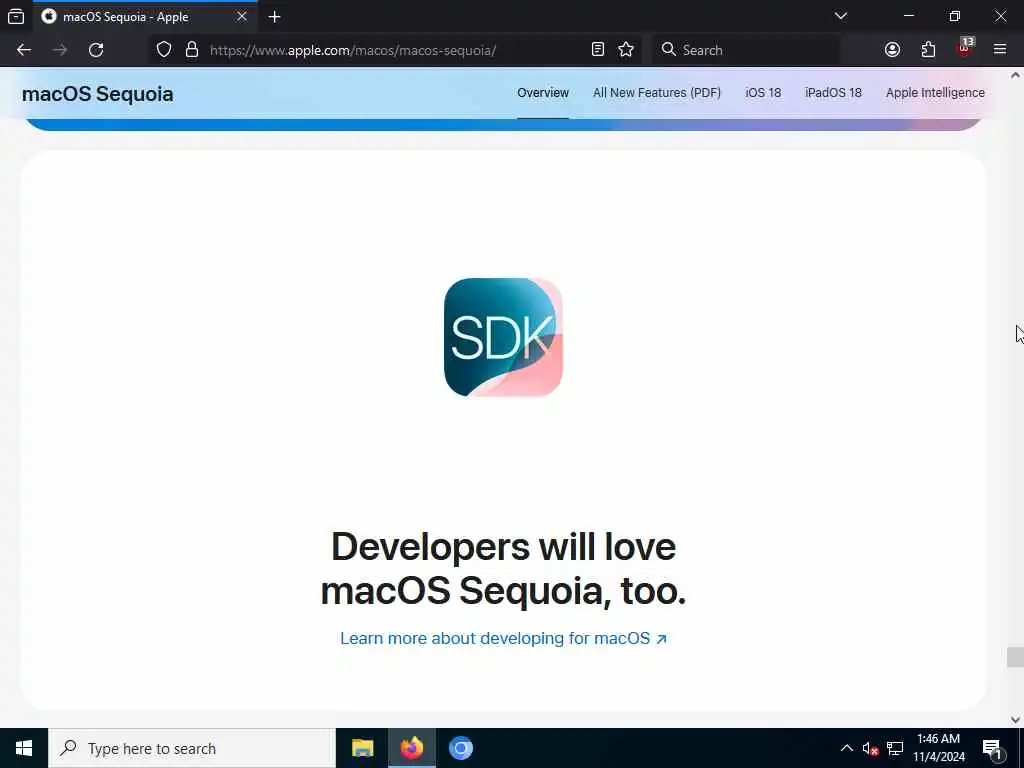The image size is (1024, 768).
Task: Click the Firefox Search box
Action: (x=746, y=50)
